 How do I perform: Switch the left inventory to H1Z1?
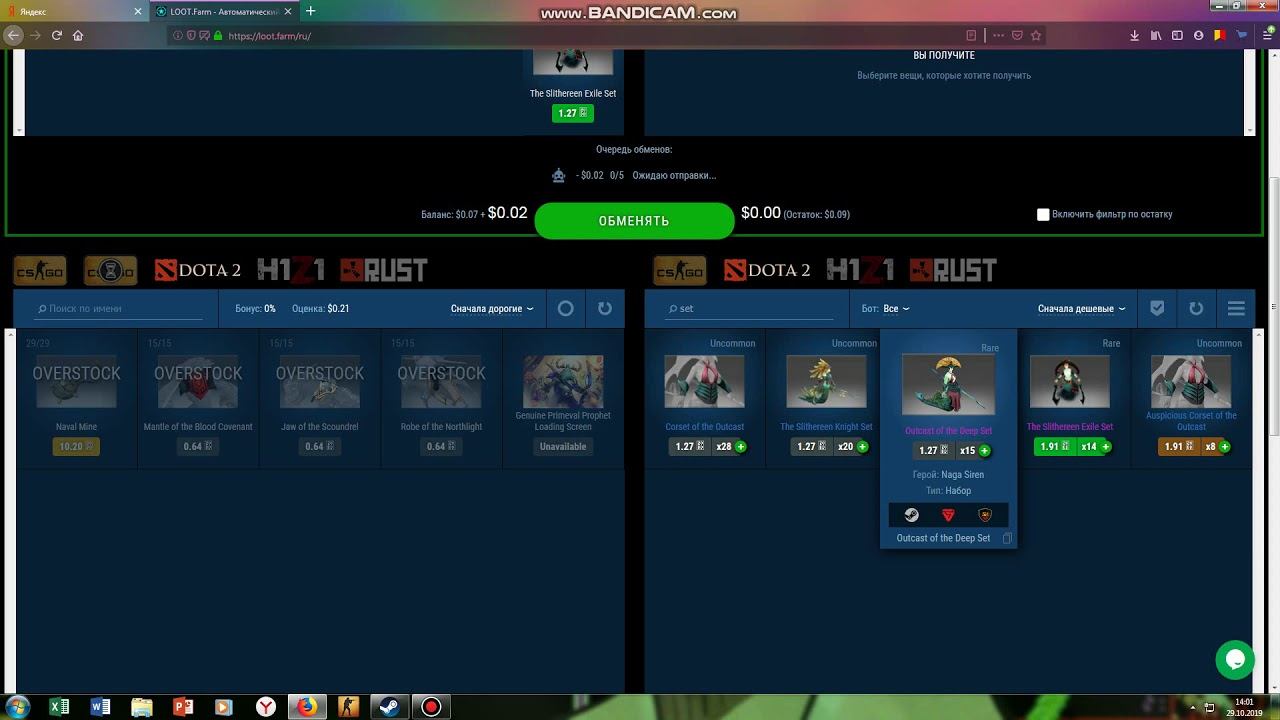[x=291, y=270]
